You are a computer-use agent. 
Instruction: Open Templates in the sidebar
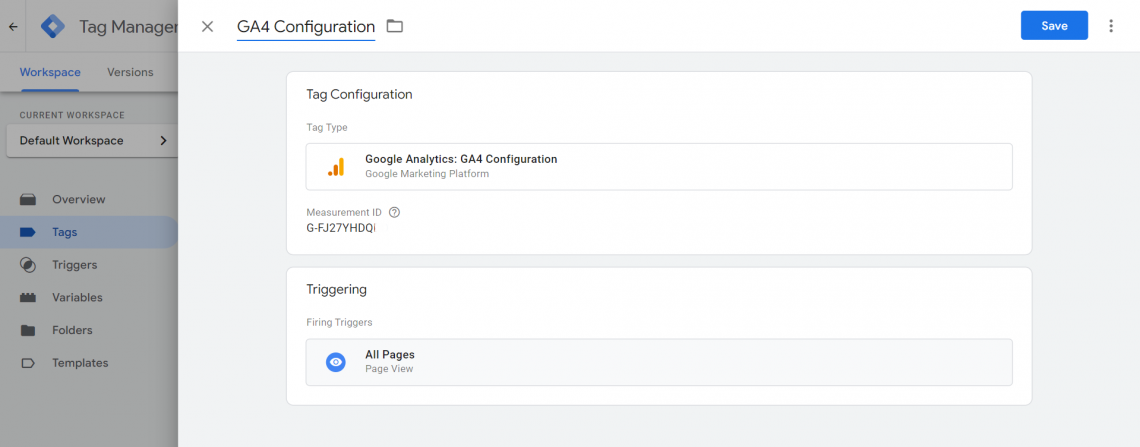click(x=80, y=363)
